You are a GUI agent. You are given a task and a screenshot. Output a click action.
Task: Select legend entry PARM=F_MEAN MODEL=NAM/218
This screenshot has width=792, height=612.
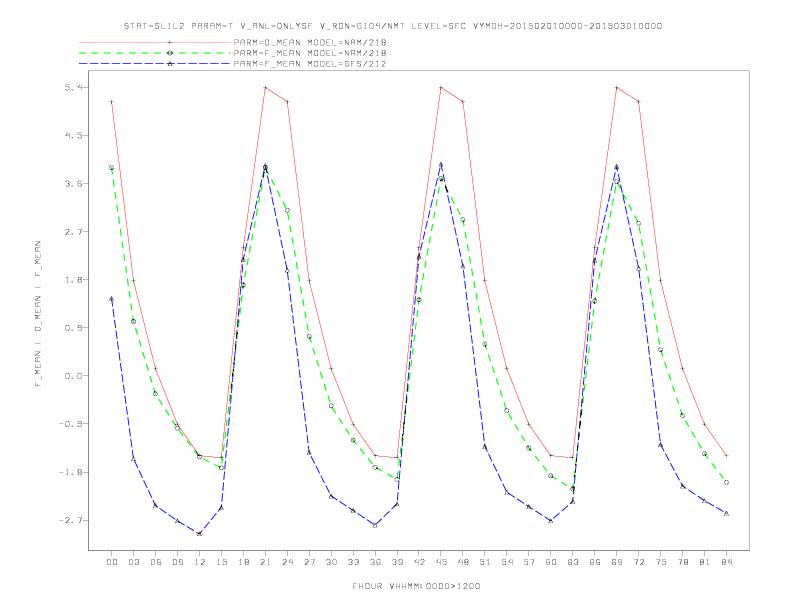(310, 53)
